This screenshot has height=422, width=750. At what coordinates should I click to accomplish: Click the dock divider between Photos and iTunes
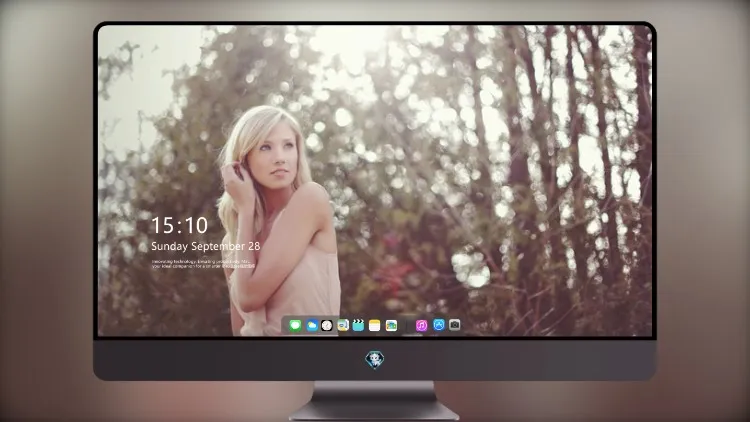tap(407, 326)
